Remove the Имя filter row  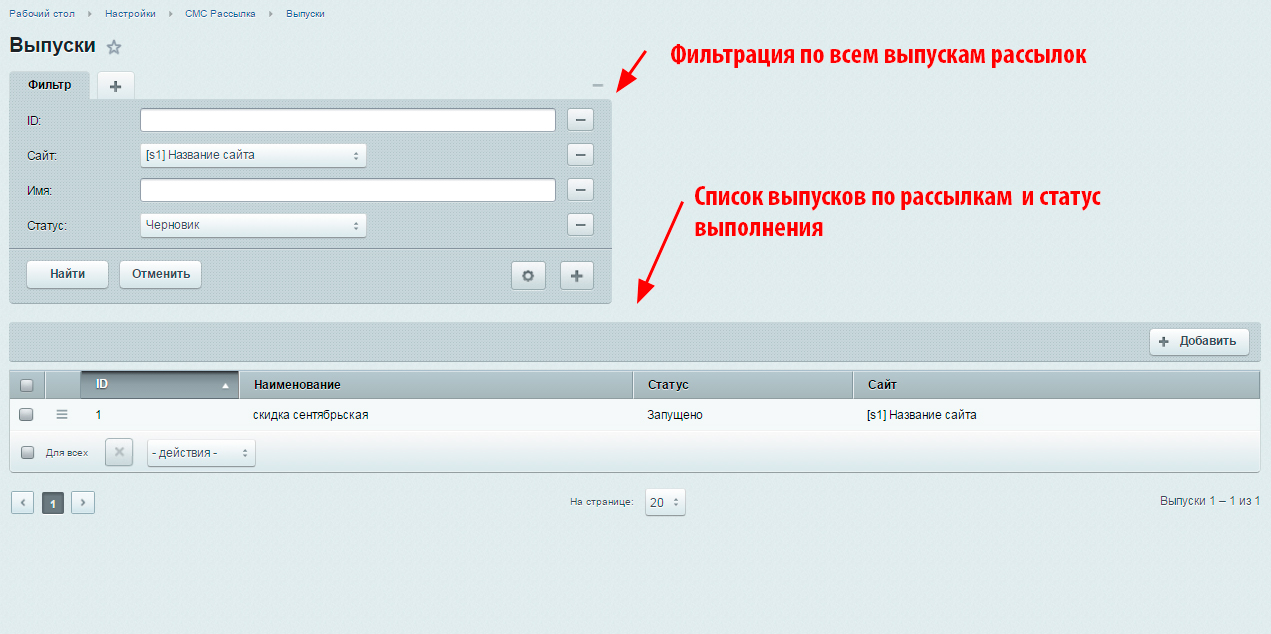coord(580,190)
